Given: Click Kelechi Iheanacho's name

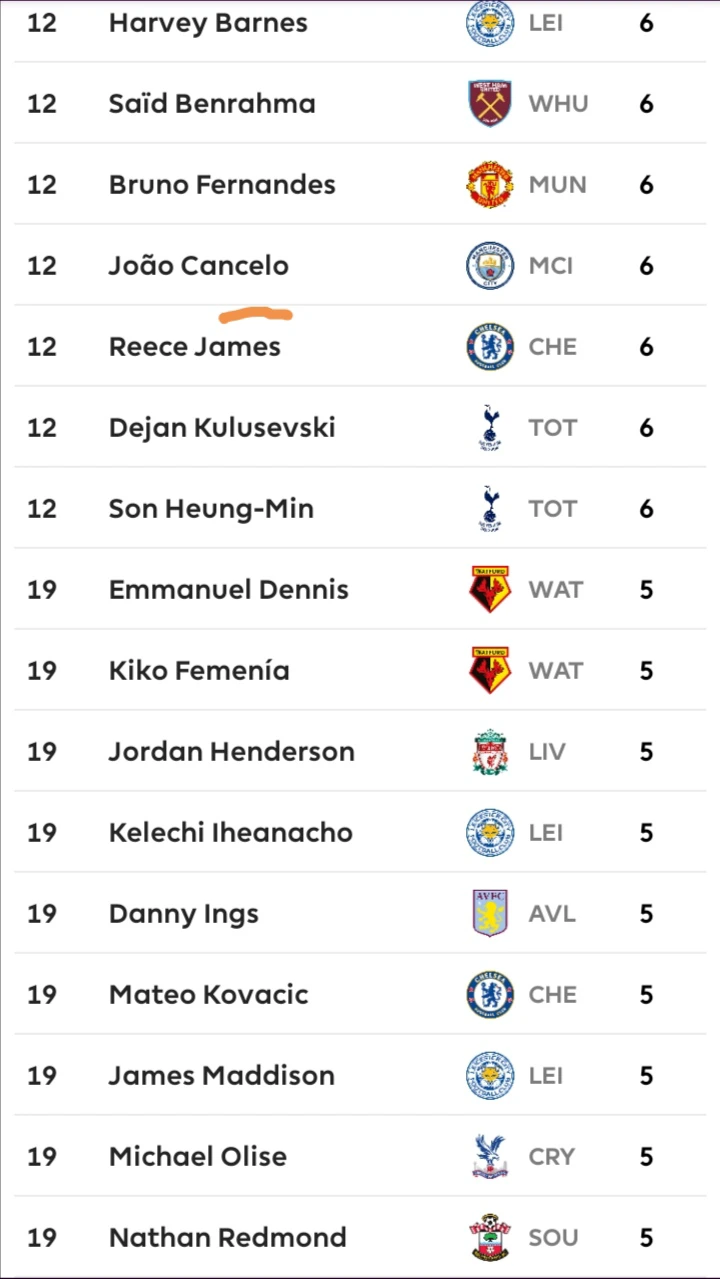Looking at the screenshot, I should pyautogui.click(x=231, y=833).
